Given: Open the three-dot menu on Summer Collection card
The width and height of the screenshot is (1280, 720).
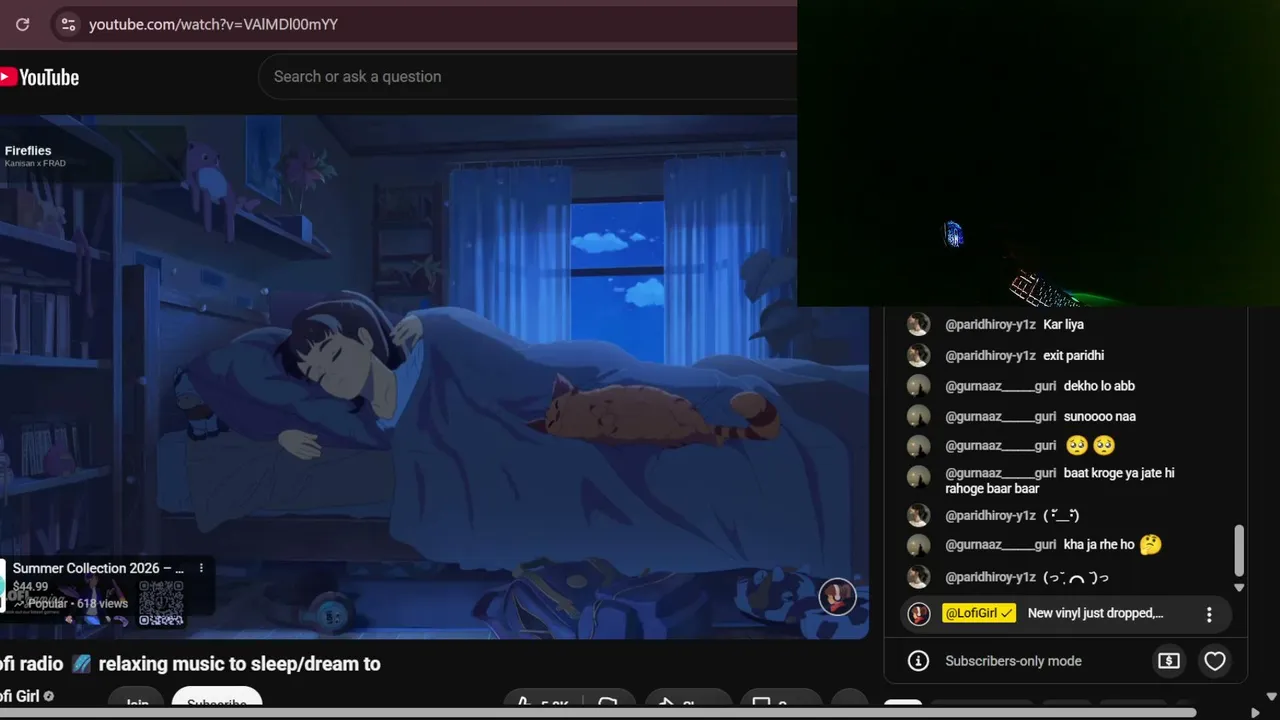Looking at the screenshot, I should [201, 568].
